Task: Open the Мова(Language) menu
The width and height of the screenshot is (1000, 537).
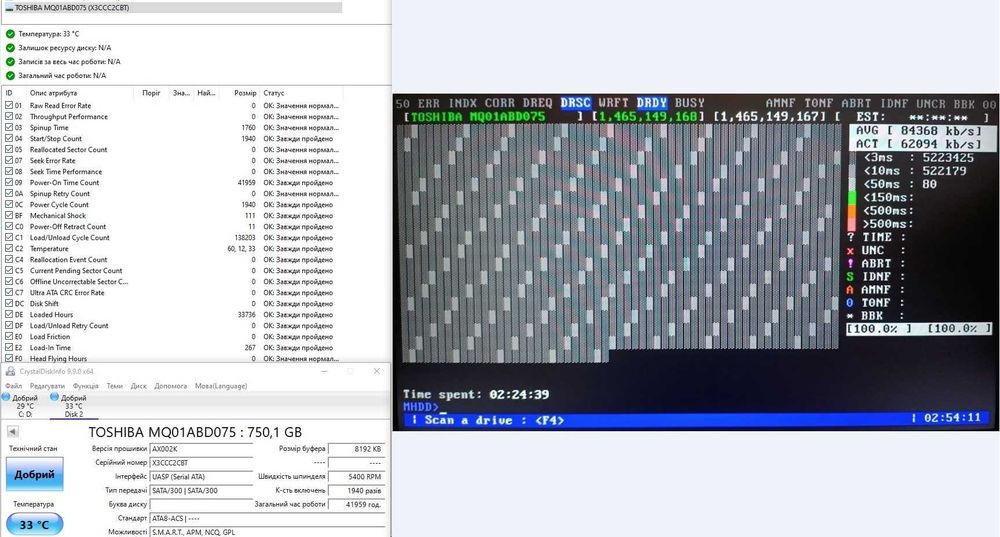Action: pos(221,386)
